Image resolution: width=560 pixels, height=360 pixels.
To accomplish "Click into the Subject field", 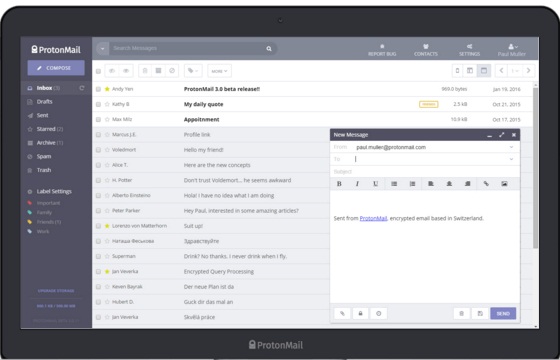I will click(x=425, y=172).
